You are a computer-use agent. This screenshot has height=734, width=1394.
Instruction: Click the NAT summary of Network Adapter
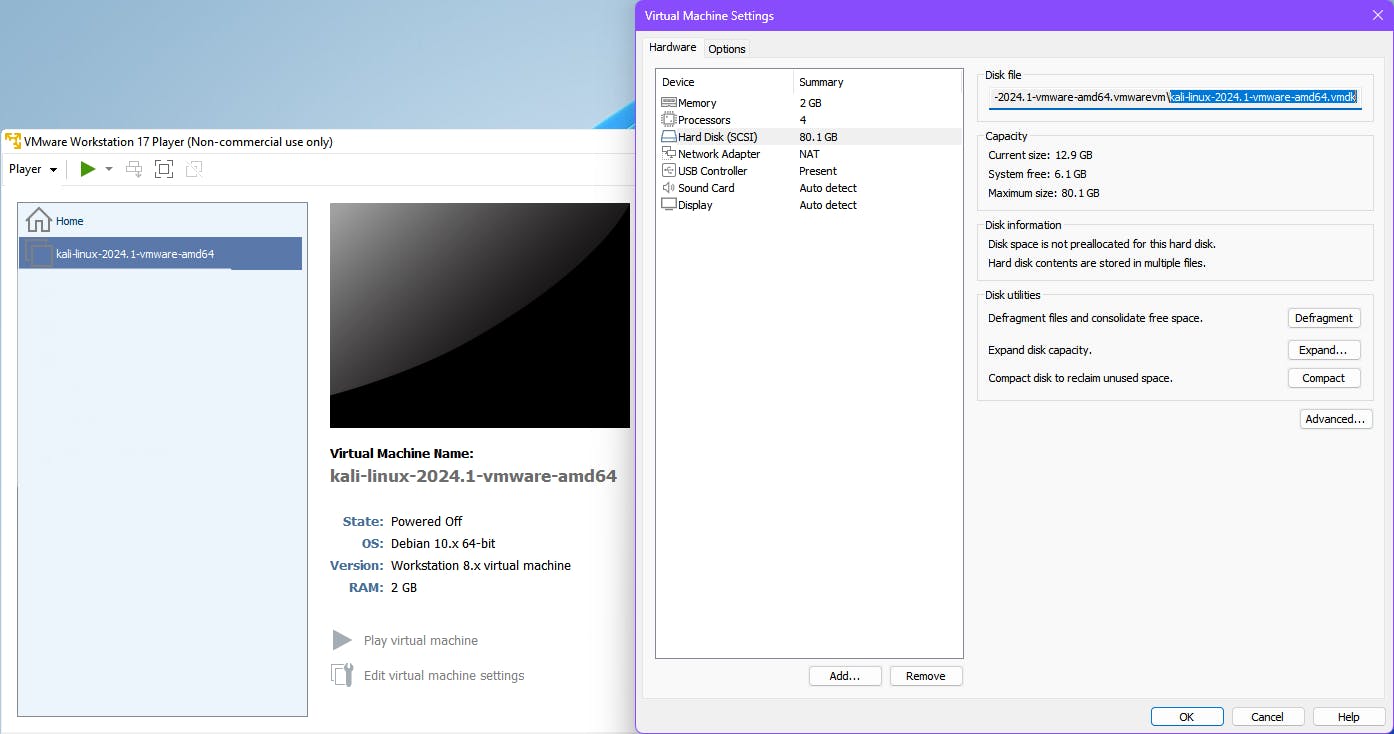[809, 154]
